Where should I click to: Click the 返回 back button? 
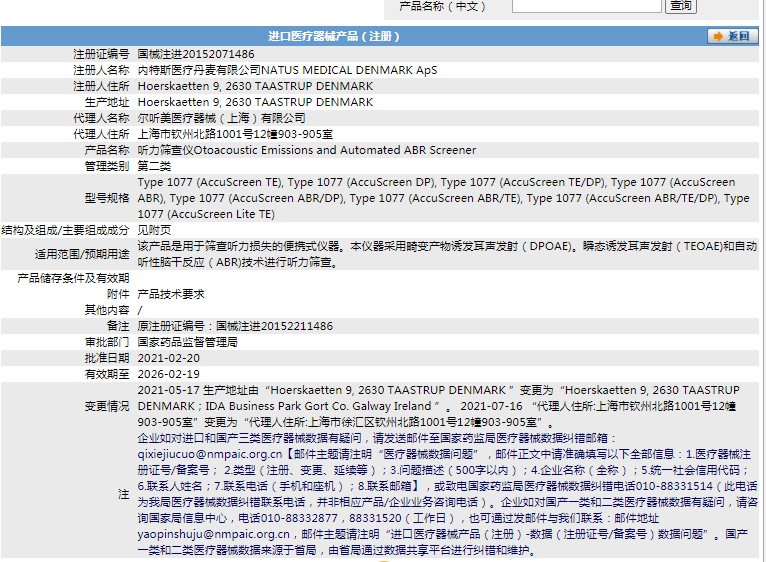coord(732,36)
